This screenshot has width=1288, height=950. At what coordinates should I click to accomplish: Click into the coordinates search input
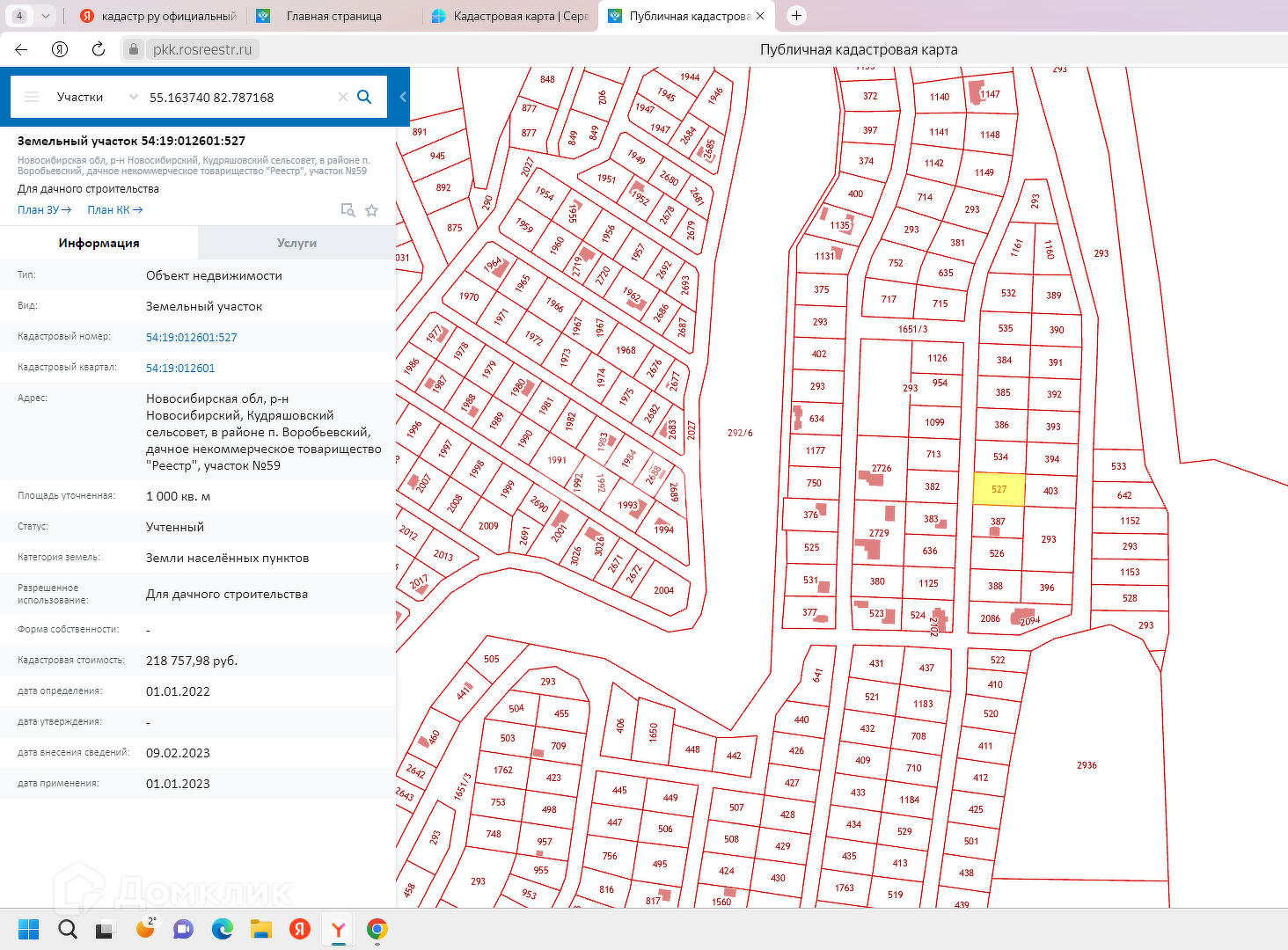(238, 97)
